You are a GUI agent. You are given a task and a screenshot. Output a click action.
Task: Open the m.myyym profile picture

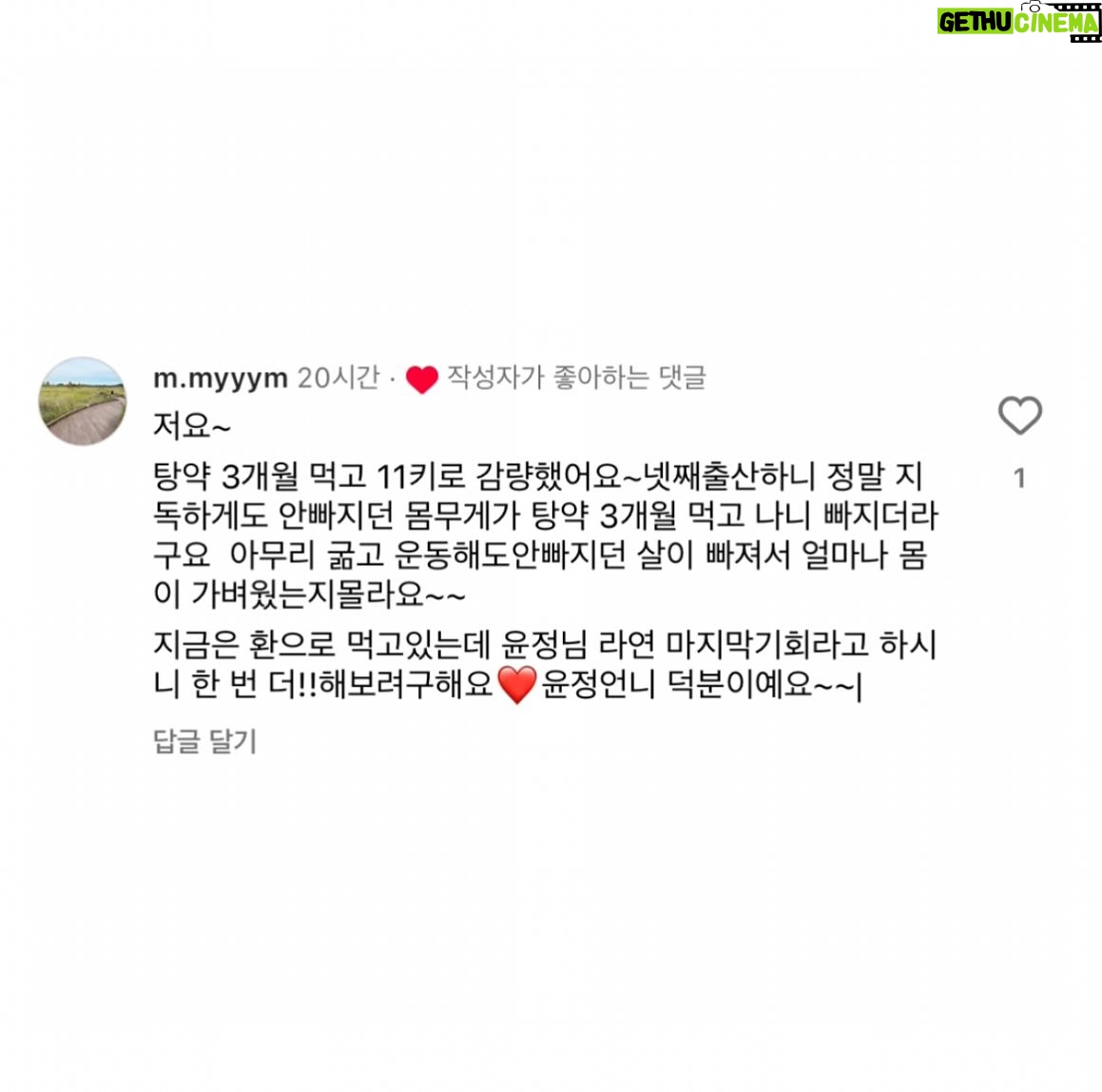82,400
